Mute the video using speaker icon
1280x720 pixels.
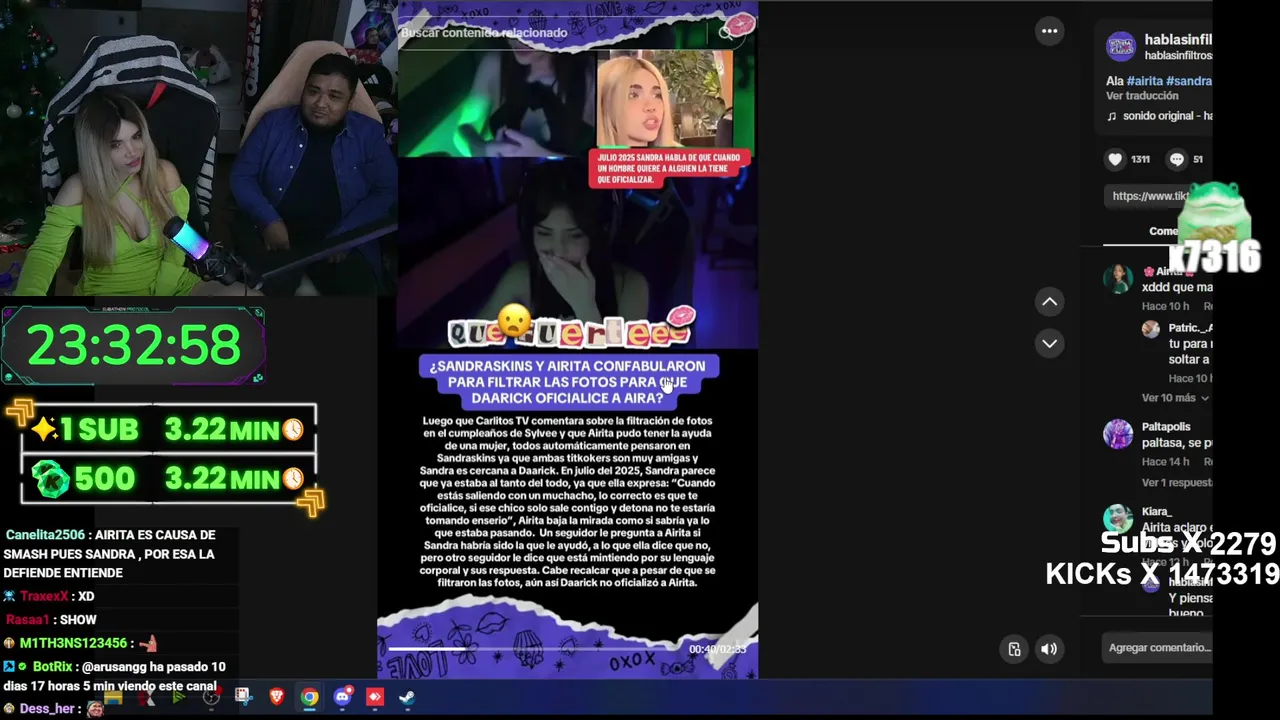1049,649
